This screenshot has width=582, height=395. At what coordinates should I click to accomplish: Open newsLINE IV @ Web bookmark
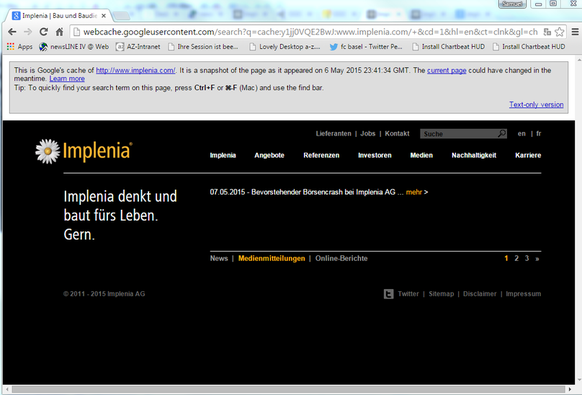(74, 47)
